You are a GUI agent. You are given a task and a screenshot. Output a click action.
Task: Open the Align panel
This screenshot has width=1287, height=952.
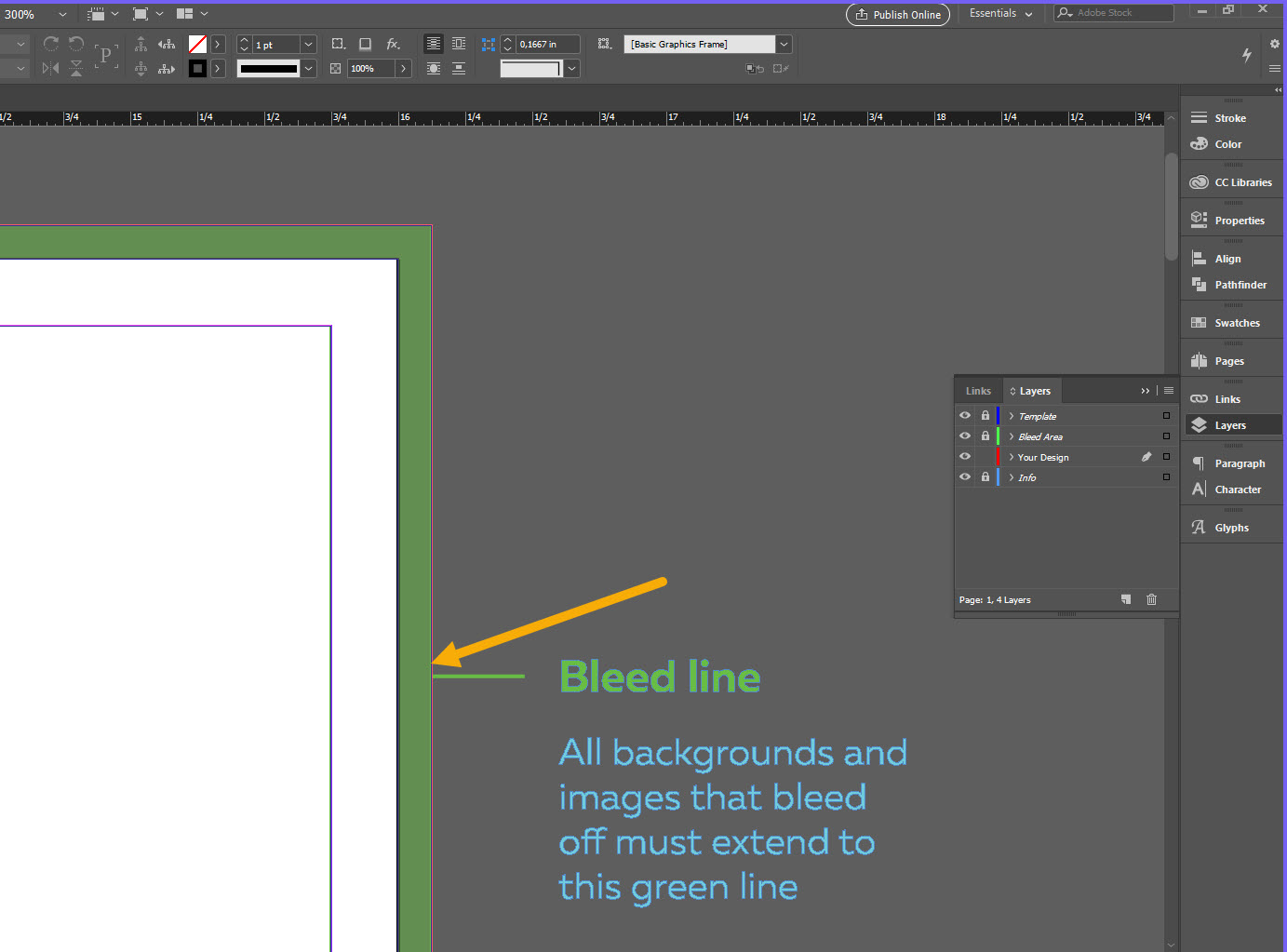[x=1231, y=259]
